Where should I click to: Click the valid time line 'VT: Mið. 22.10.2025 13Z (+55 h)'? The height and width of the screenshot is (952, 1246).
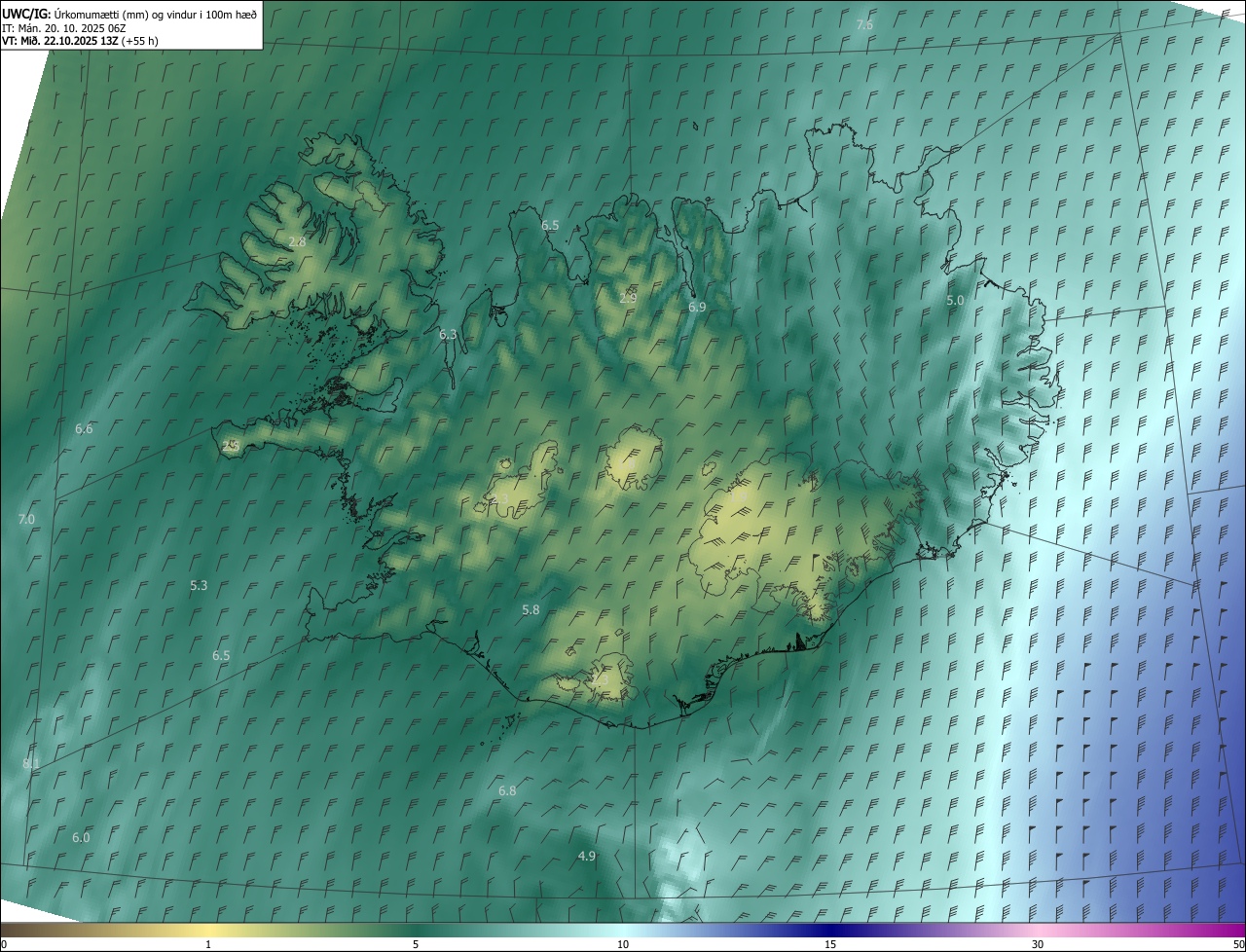point(80,41)
